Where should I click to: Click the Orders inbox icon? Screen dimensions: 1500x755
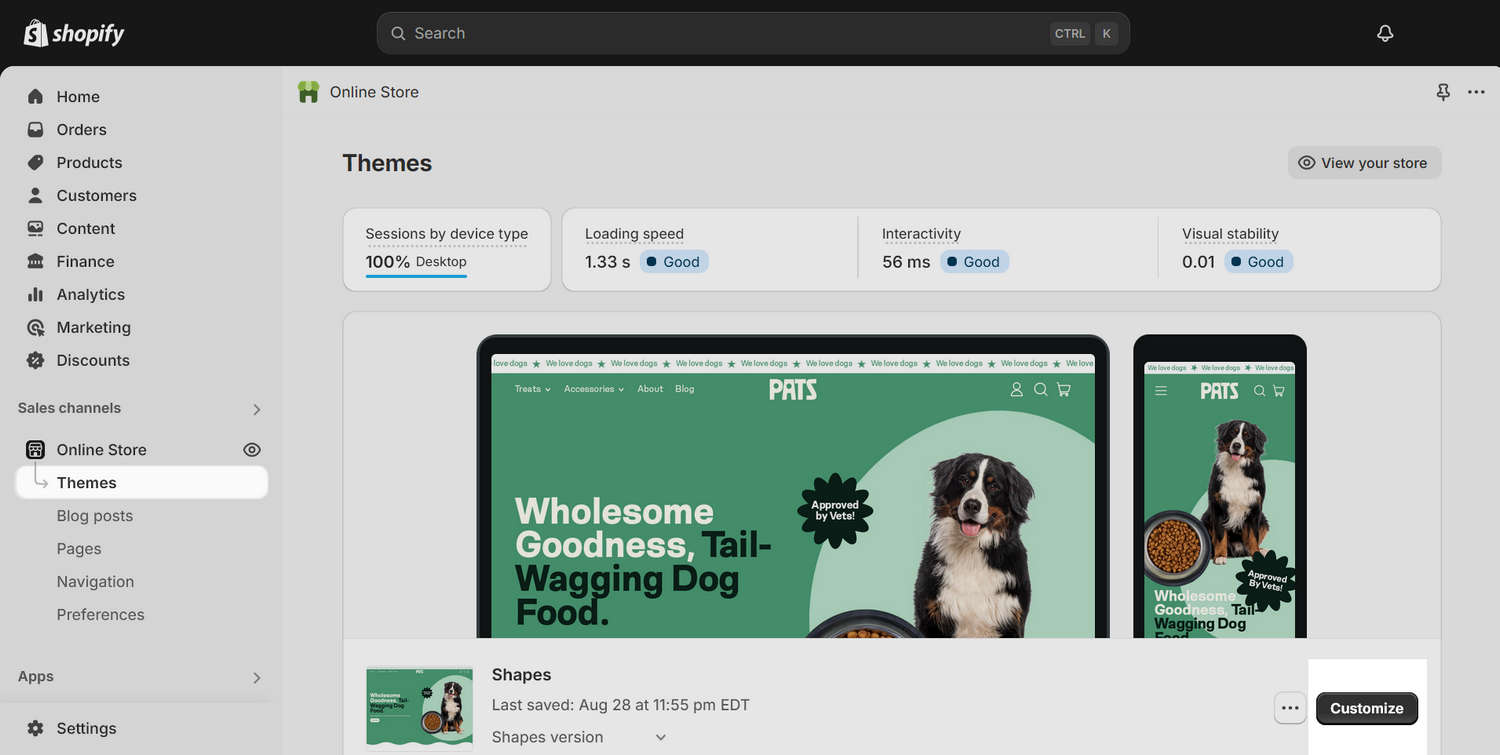pos(36,129)
